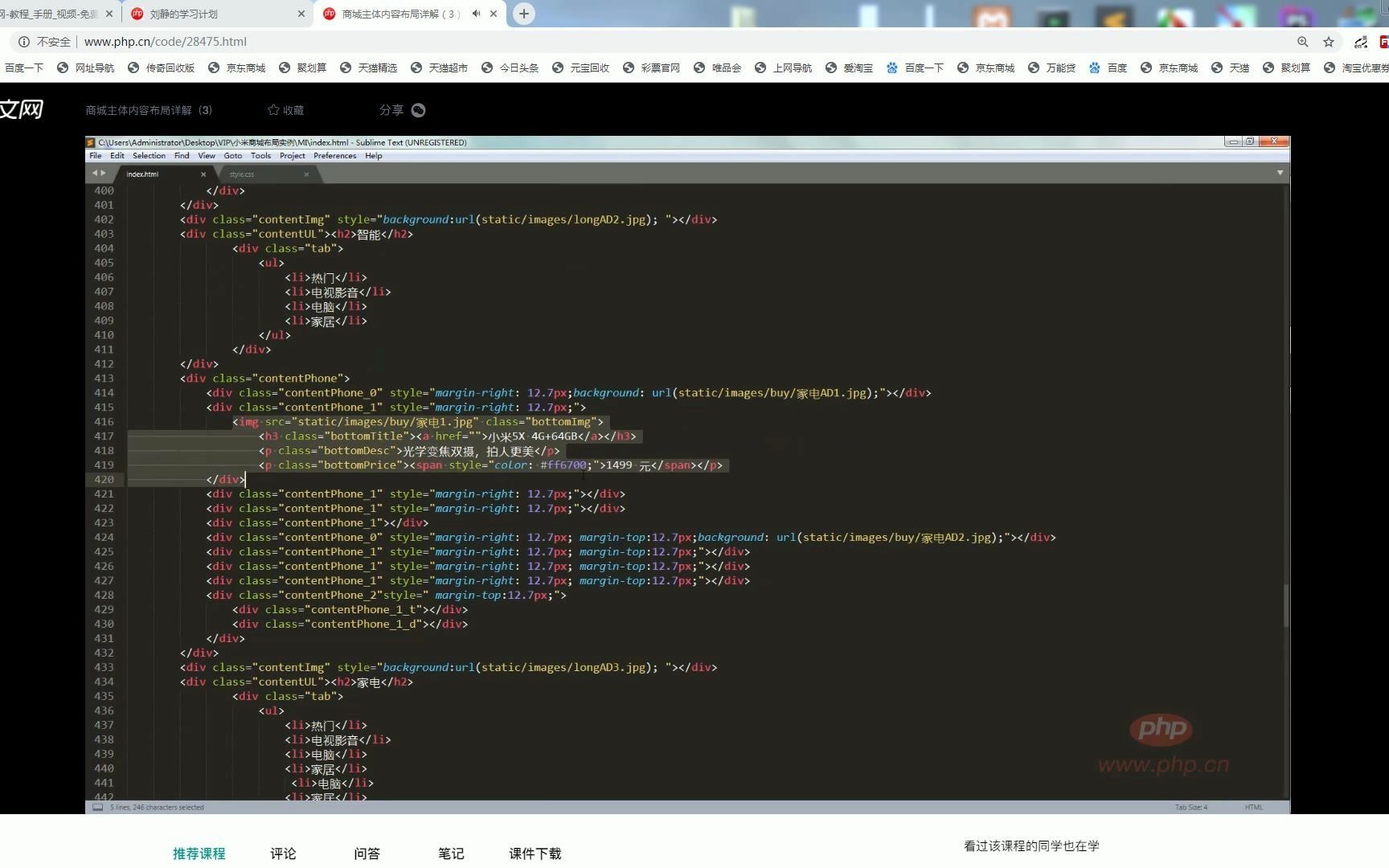The image size is (1389, 868).
Task: Open the zoom magnifier in the address bar
Action: point(1302,42)
